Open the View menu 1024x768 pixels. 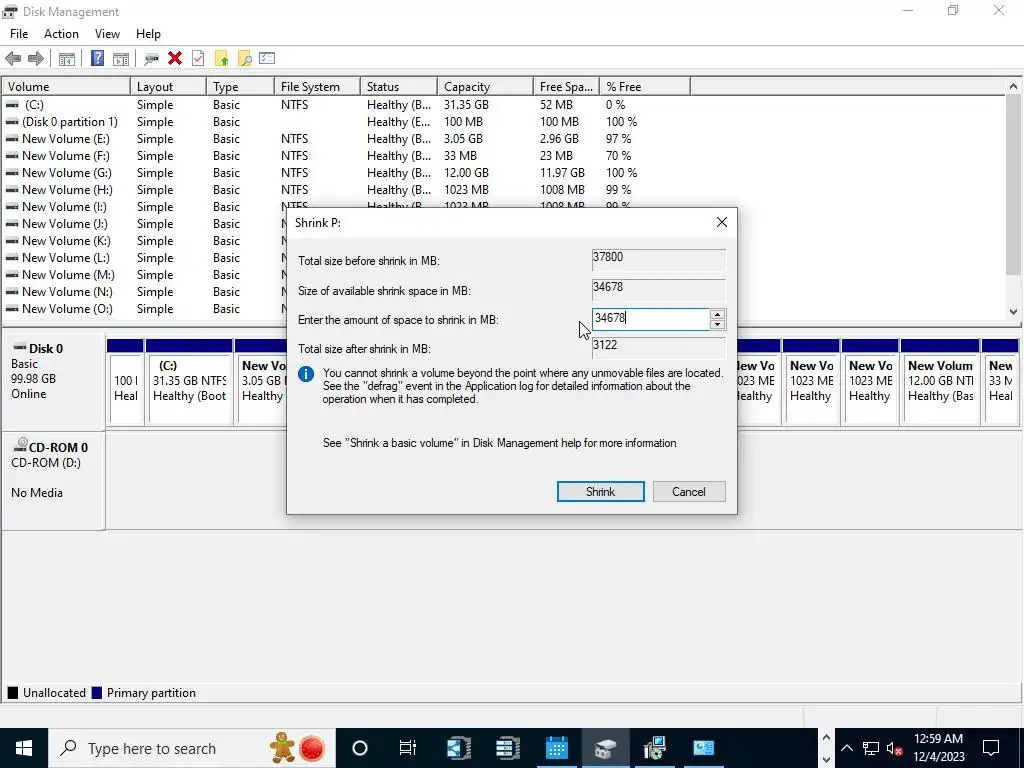click(107, 34)
